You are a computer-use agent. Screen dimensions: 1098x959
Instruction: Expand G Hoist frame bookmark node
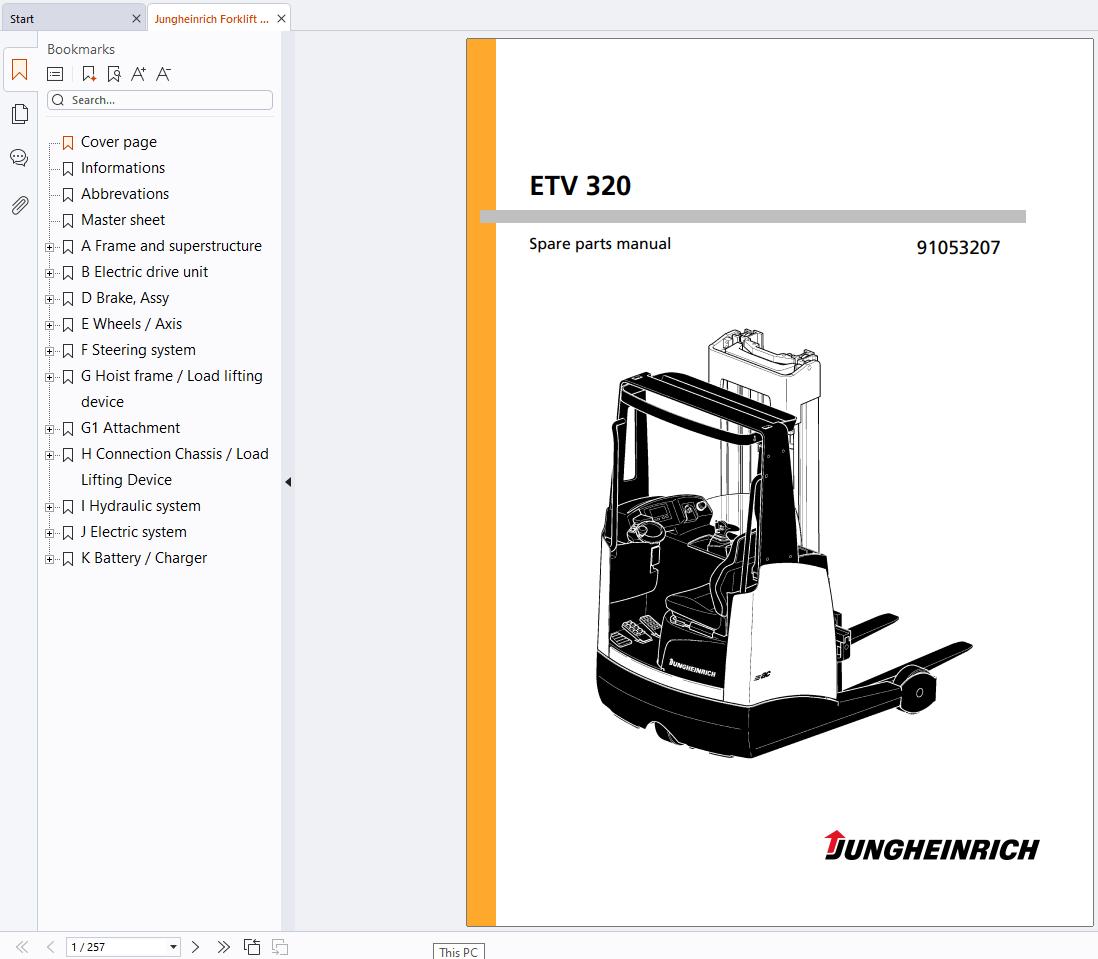pyautogui.click(x=49, y=377)
